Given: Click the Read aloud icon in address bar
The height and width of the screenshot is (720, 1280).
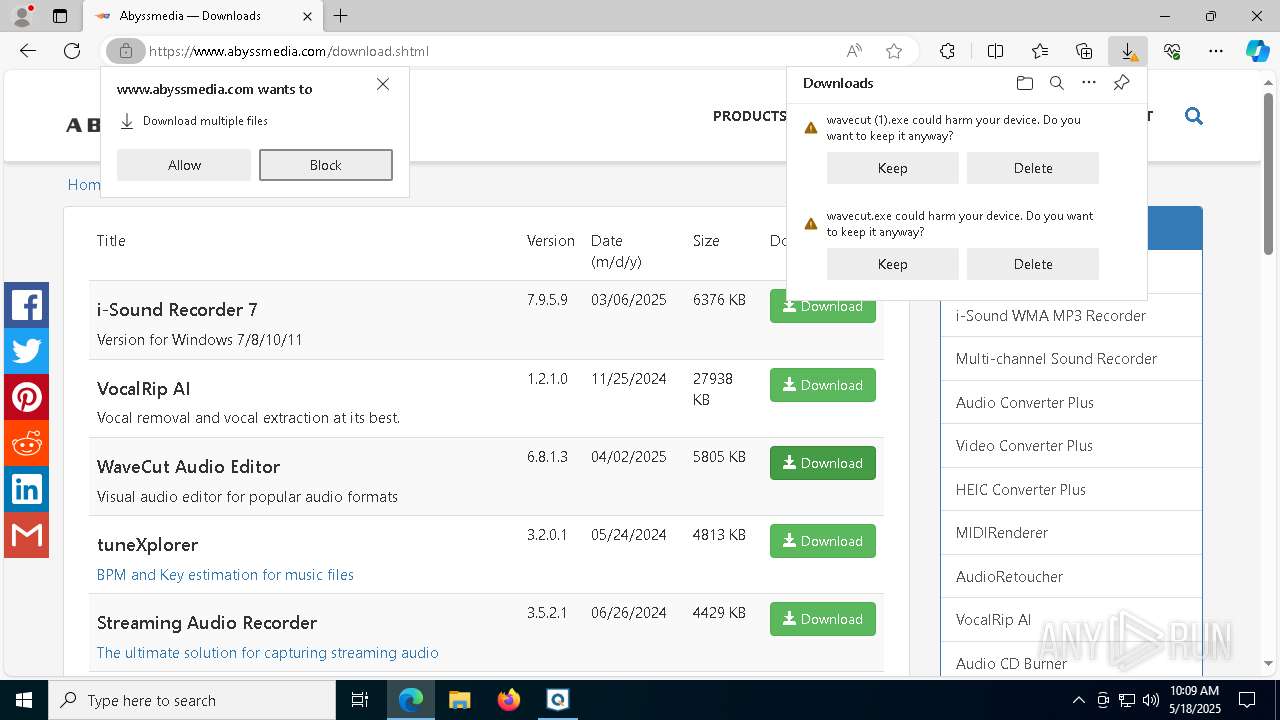Looking at the screenshot, I should pos(854,51).
